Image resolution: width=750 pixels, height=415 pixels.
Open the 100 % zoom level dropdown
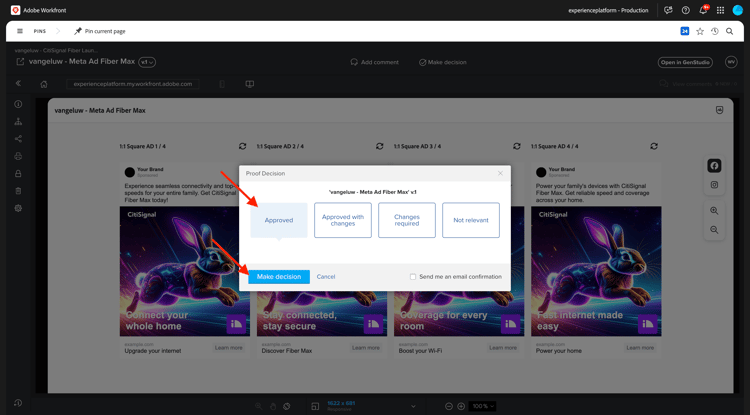click(482, 406)
